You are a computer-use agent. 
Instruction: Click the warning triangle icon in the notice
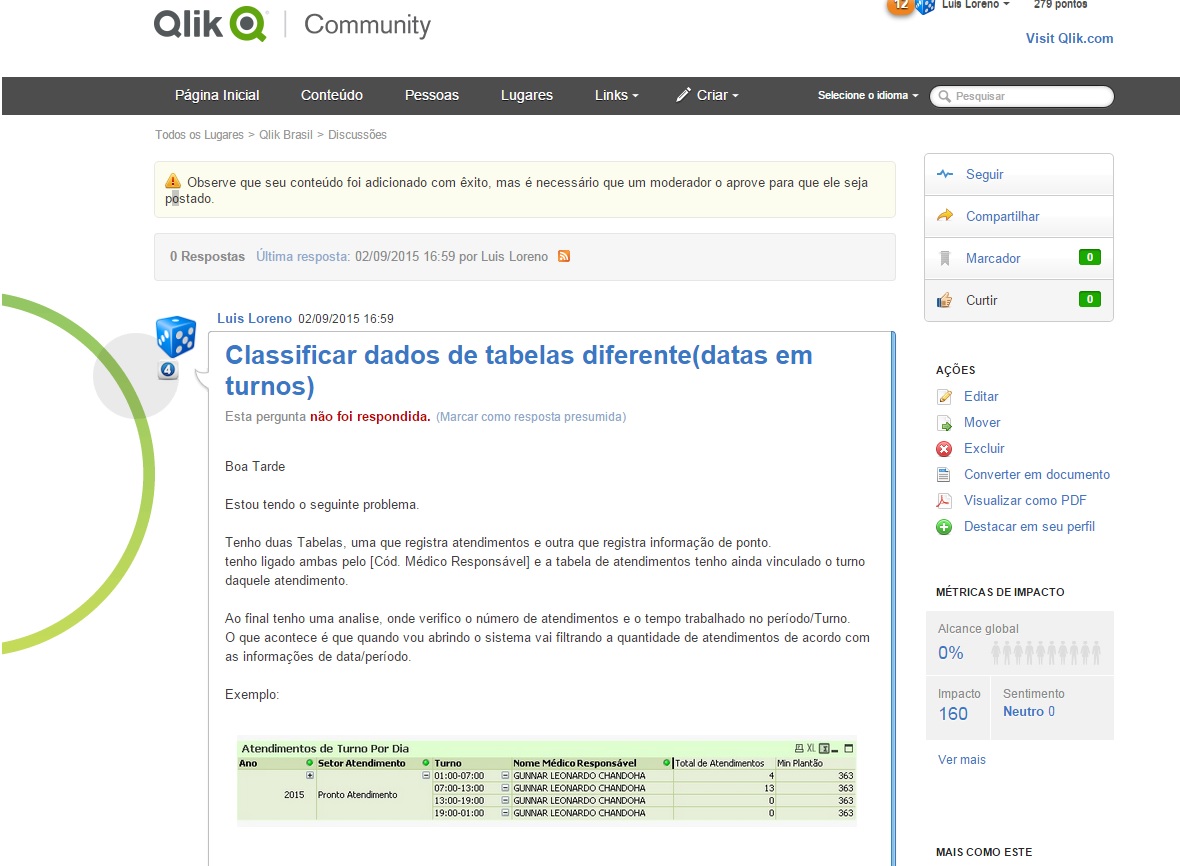pos(173,181)
